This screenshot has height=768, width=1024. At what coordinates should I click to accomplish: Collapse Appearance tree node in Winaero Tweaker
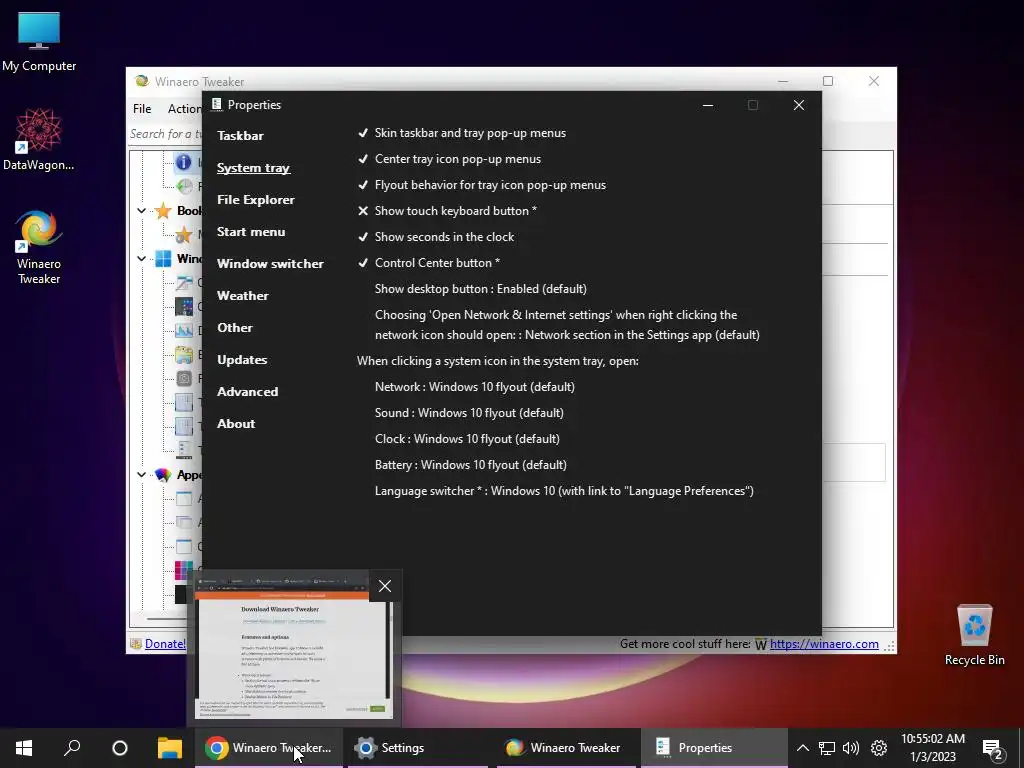[x=142, y=475]
